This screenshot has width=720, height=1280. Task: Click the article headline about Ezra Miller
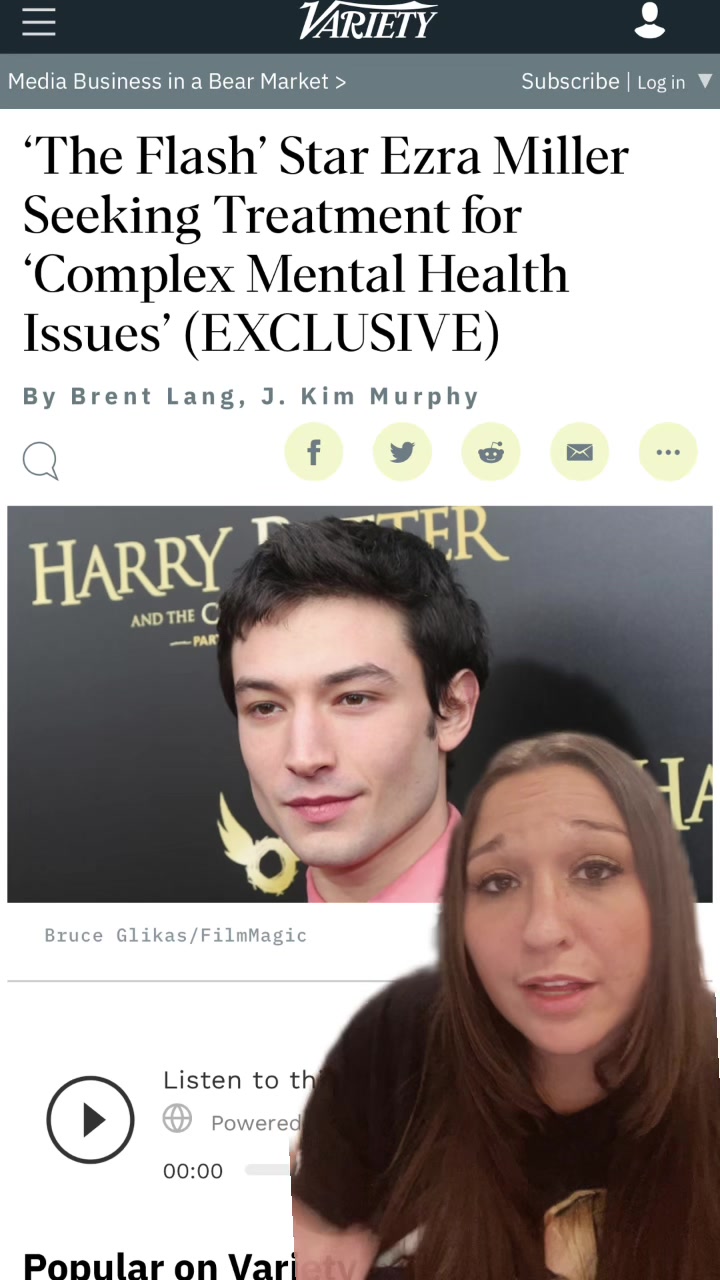coord(326,245)
